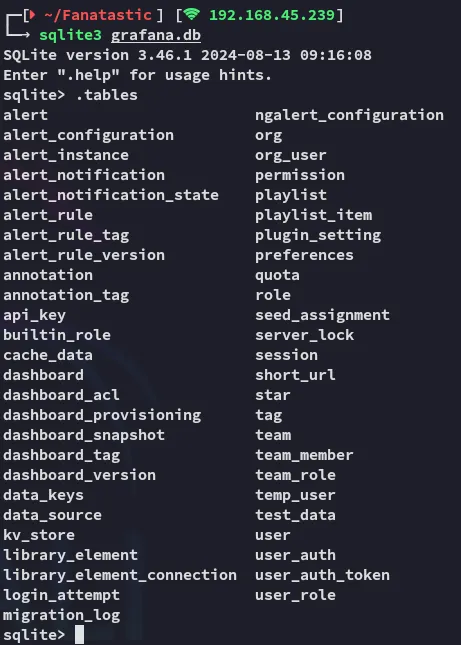The width and height of the screenshot is (461, 645).
Task: Click the IP address 192.168.45.239
Action: point(272,15)
